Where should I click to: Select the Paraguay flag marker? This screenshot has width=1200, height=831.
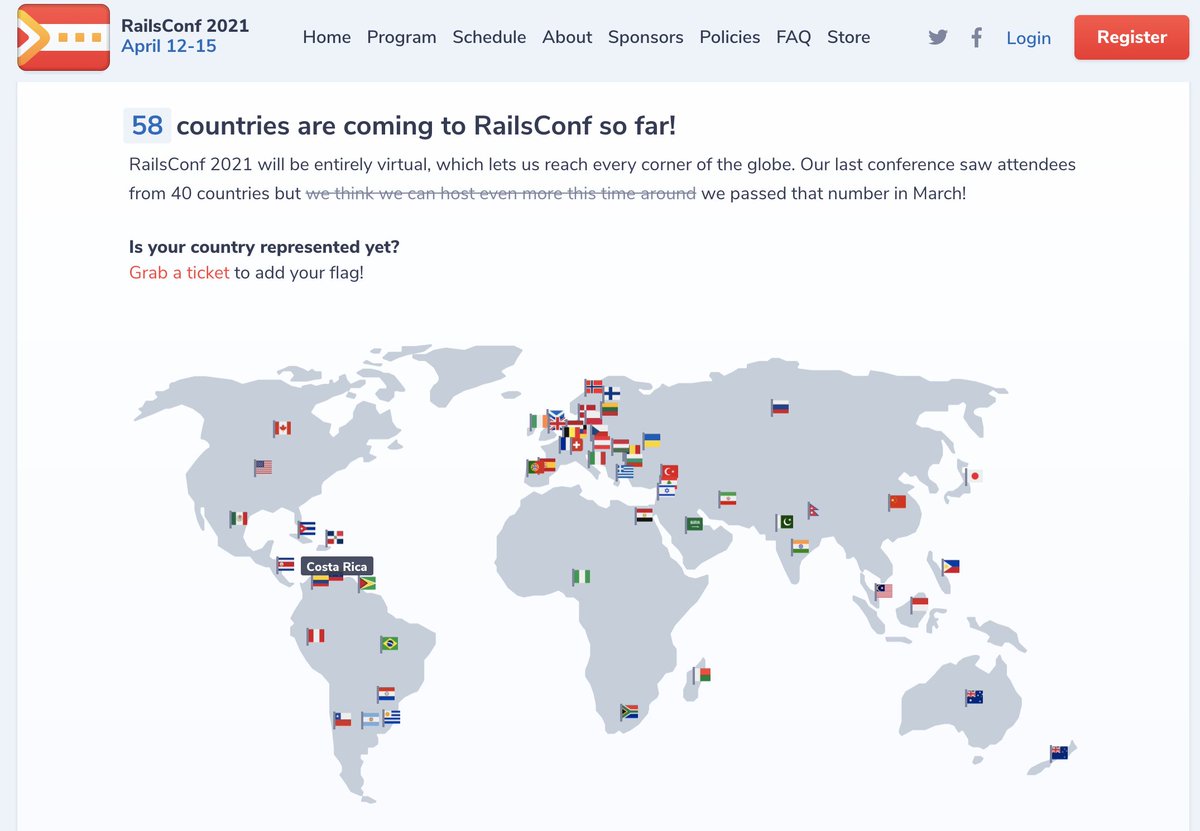click(385, 693)
